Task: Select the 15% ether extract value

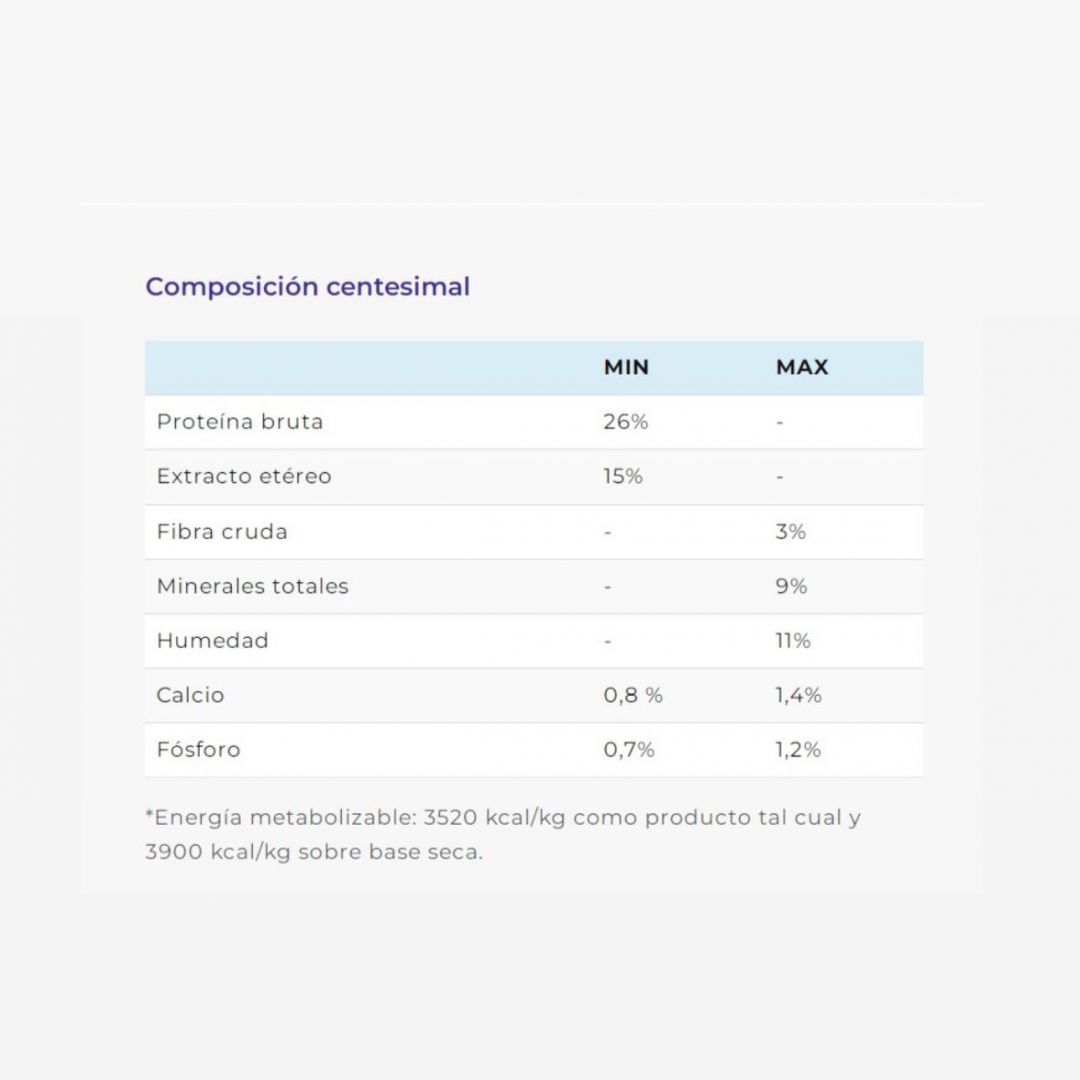Action: (x=623, y=477)
